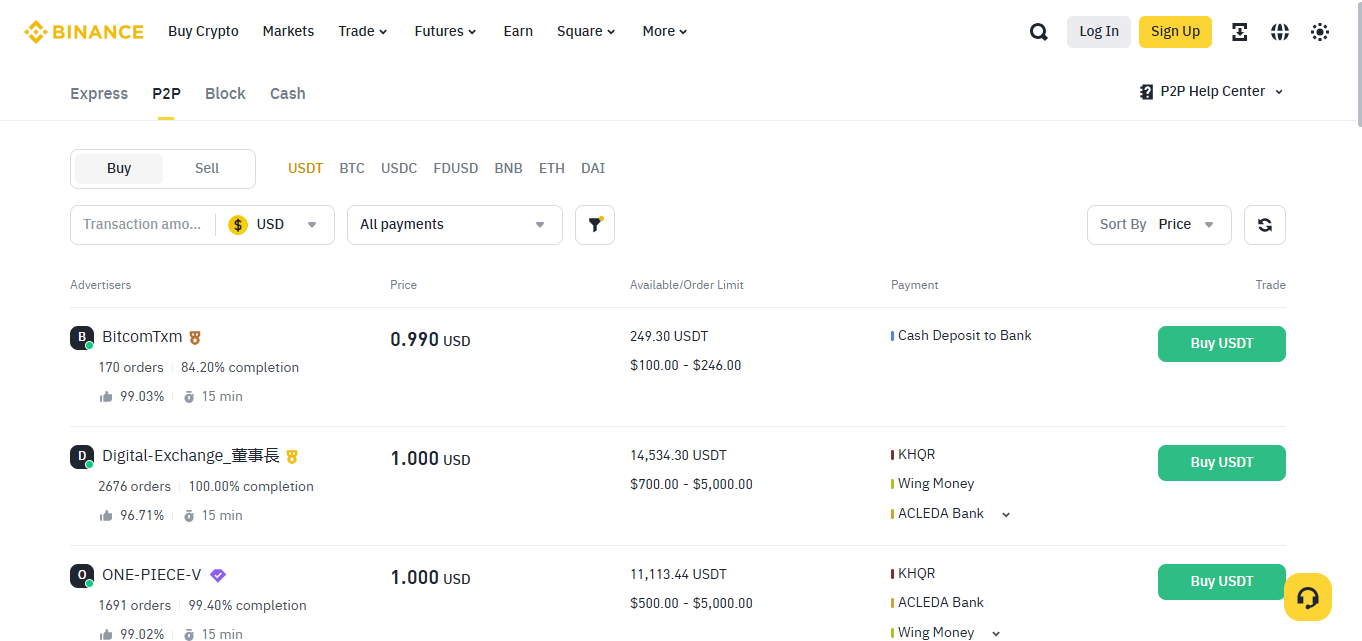This screenshot has width=1362, height=641.
Task: Select the ETH coin tab
Action: [552, 169]
